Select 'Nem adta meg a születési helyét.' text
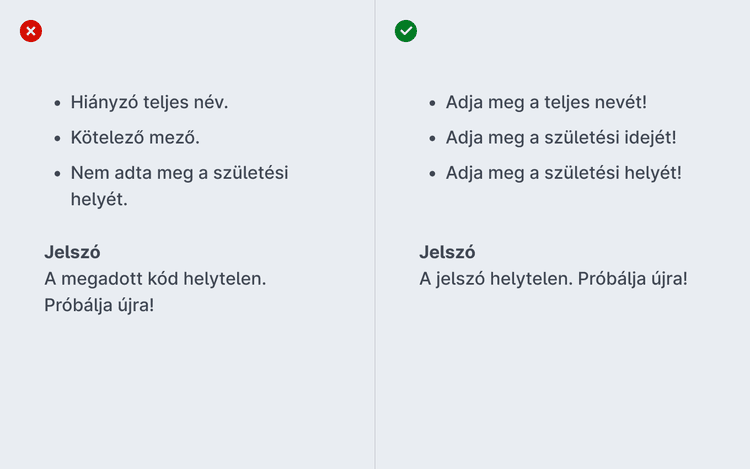 (x=179, y=173)
